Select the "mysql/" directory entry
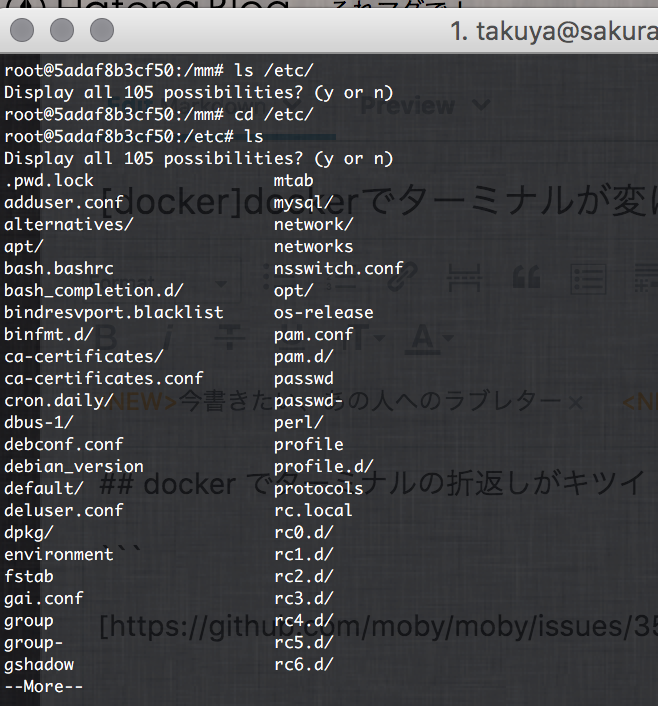Viewport: 658px width, 706px height. coord(304,203)
